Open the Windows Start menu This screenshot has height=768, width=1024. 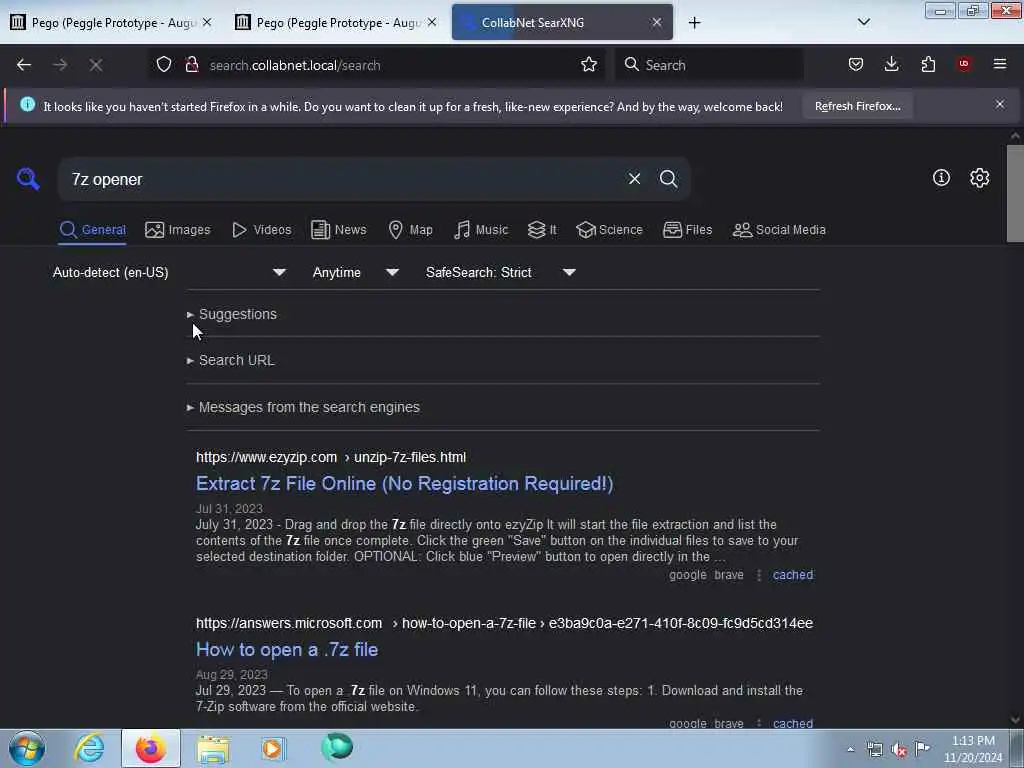pyautogui.click(x=27, y=748)
